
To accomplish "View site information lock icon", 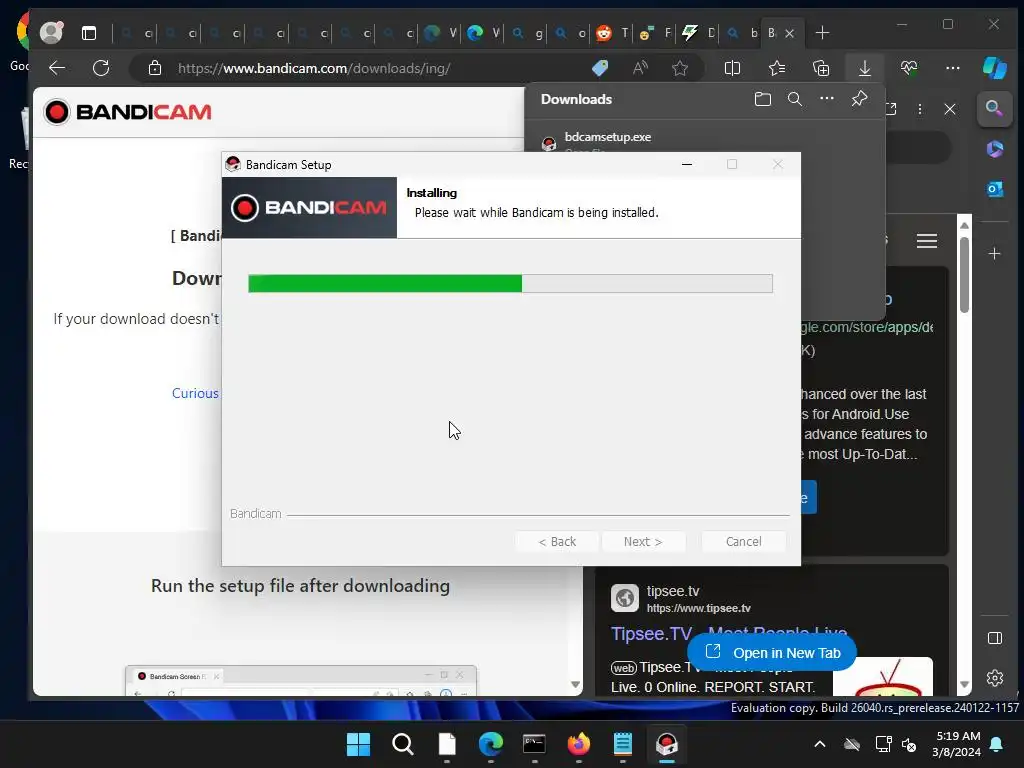I will (x=155, y=68).
